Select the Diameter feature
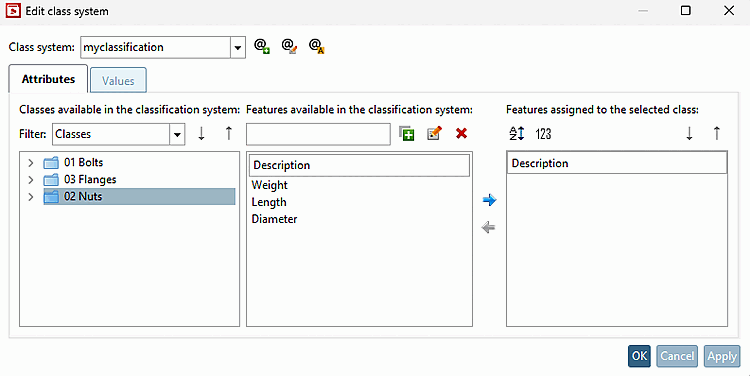This screenshot has width=750, height=376. [x=274, y=219]
